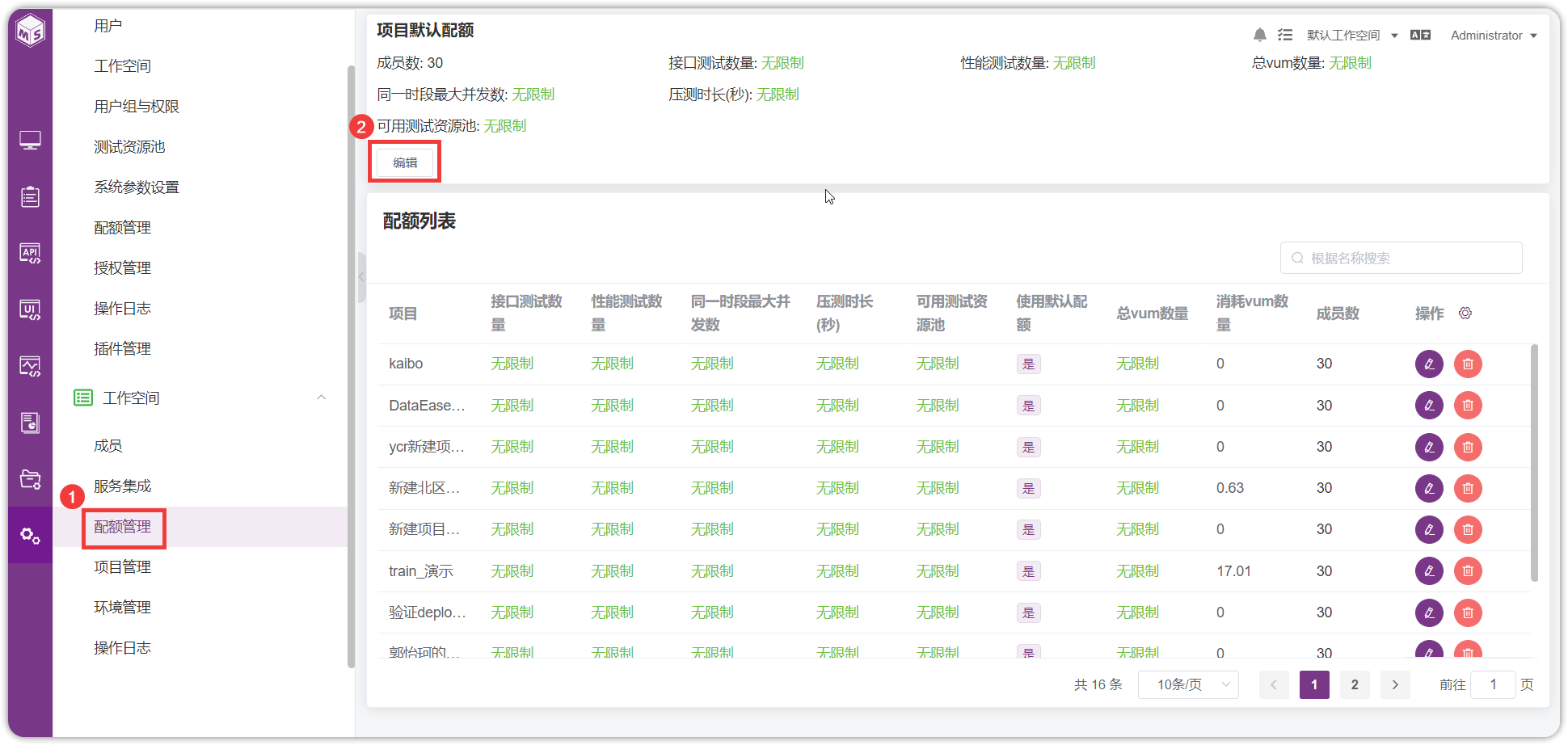Open the task list icon in header
Viewport: 1568px width, 745px height.
(1285, 35)
